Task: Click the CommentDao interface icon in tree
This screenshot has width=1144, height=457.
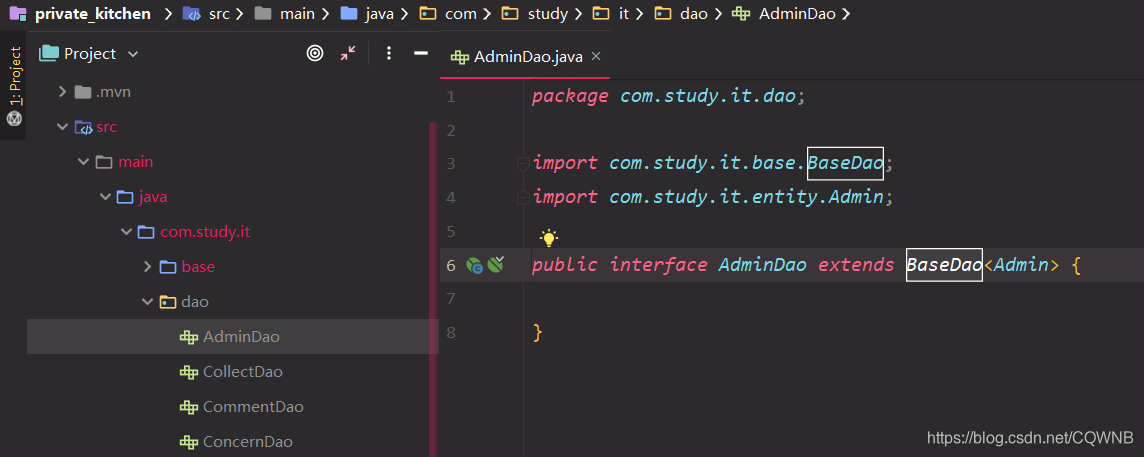Action: pos(189,407)
